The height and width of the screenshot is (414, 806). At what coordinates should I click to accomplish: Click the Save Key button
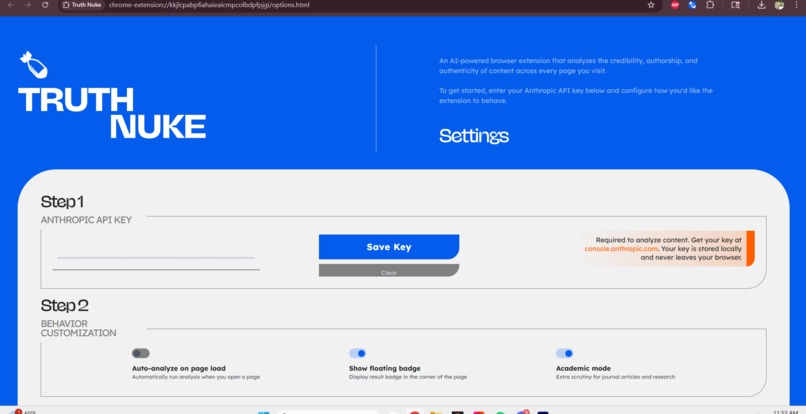tap(389, 247)
